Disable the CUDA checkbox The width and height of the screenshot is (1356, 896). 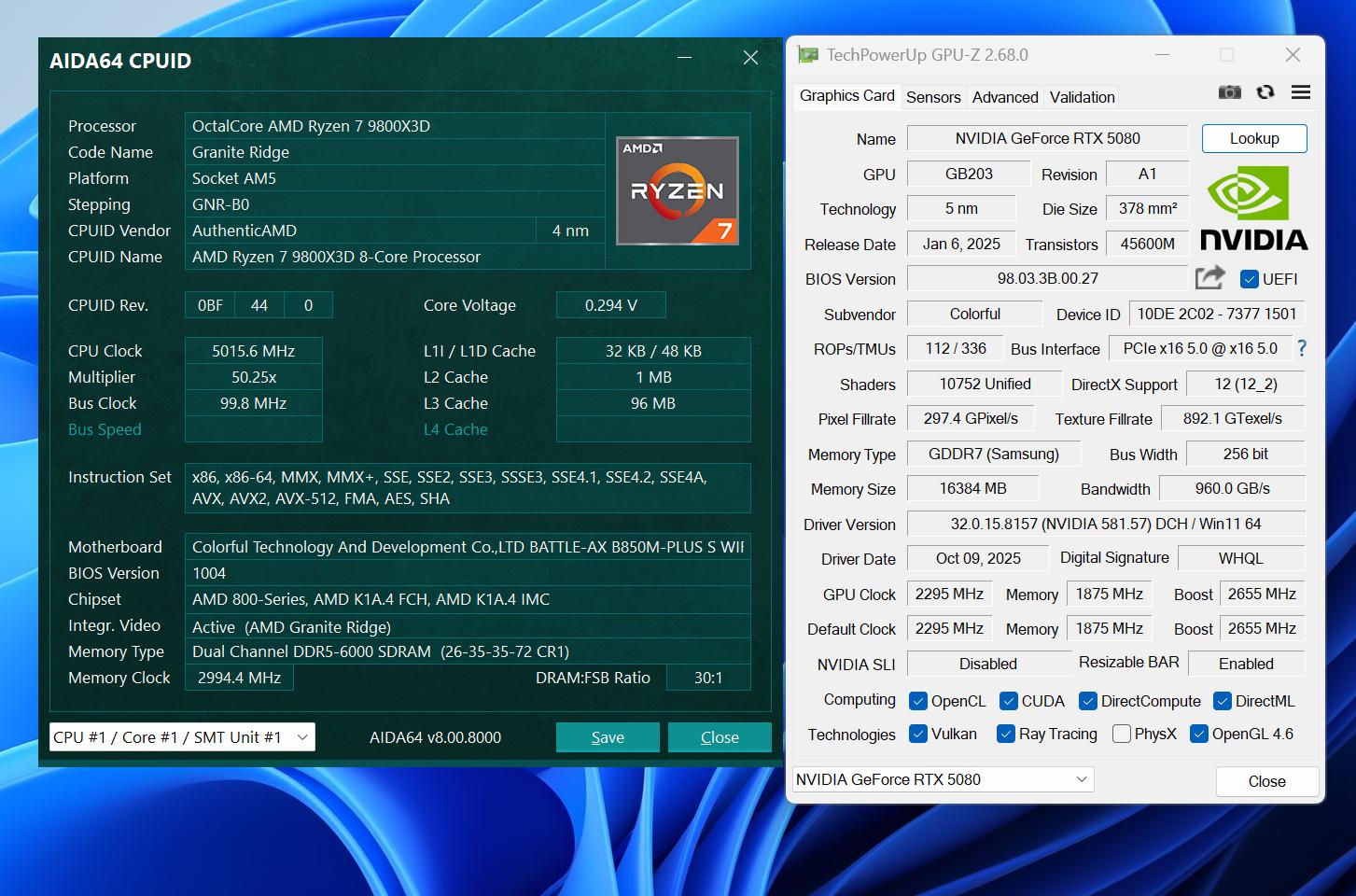pyautogui.click(x=1009, y=700)
